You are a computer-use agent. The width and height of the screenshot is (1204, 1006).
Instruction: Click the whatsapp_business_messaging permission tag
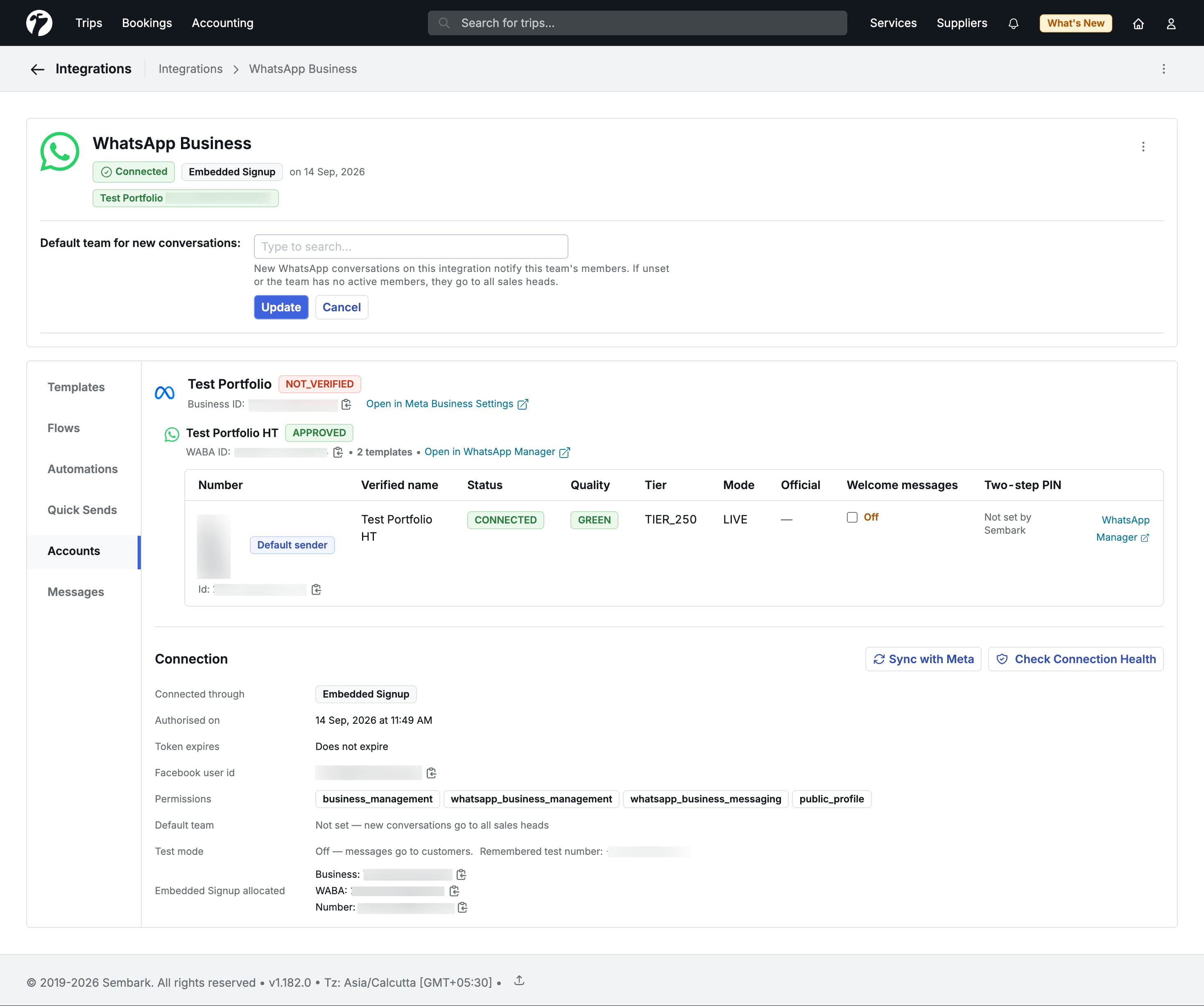coord(705,800)
